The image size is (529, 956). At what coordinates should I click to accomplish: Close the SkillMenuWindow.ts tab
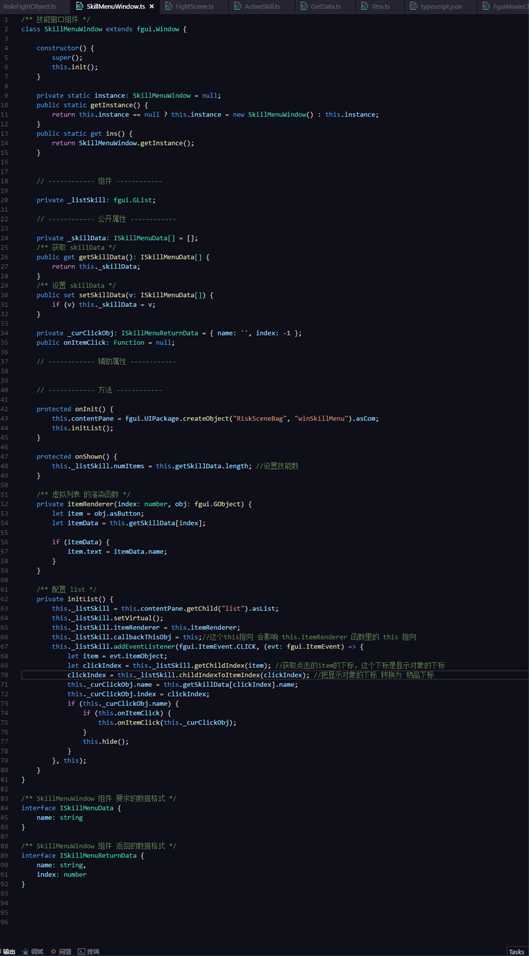click(x=152, y=6)
